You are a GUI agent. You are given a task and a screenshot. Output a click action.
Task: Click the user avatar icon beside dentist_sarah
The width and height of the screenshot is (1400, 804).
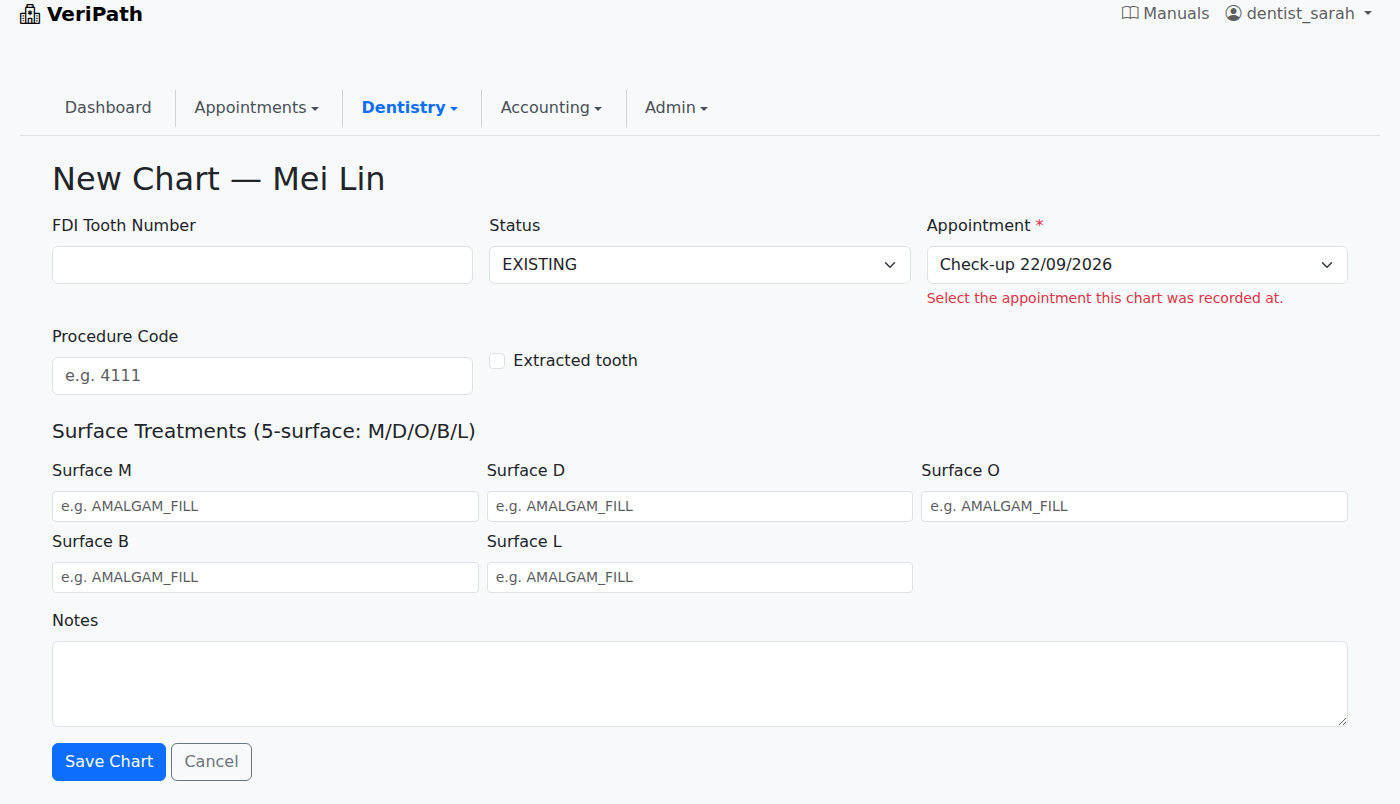pos(1233,14)
